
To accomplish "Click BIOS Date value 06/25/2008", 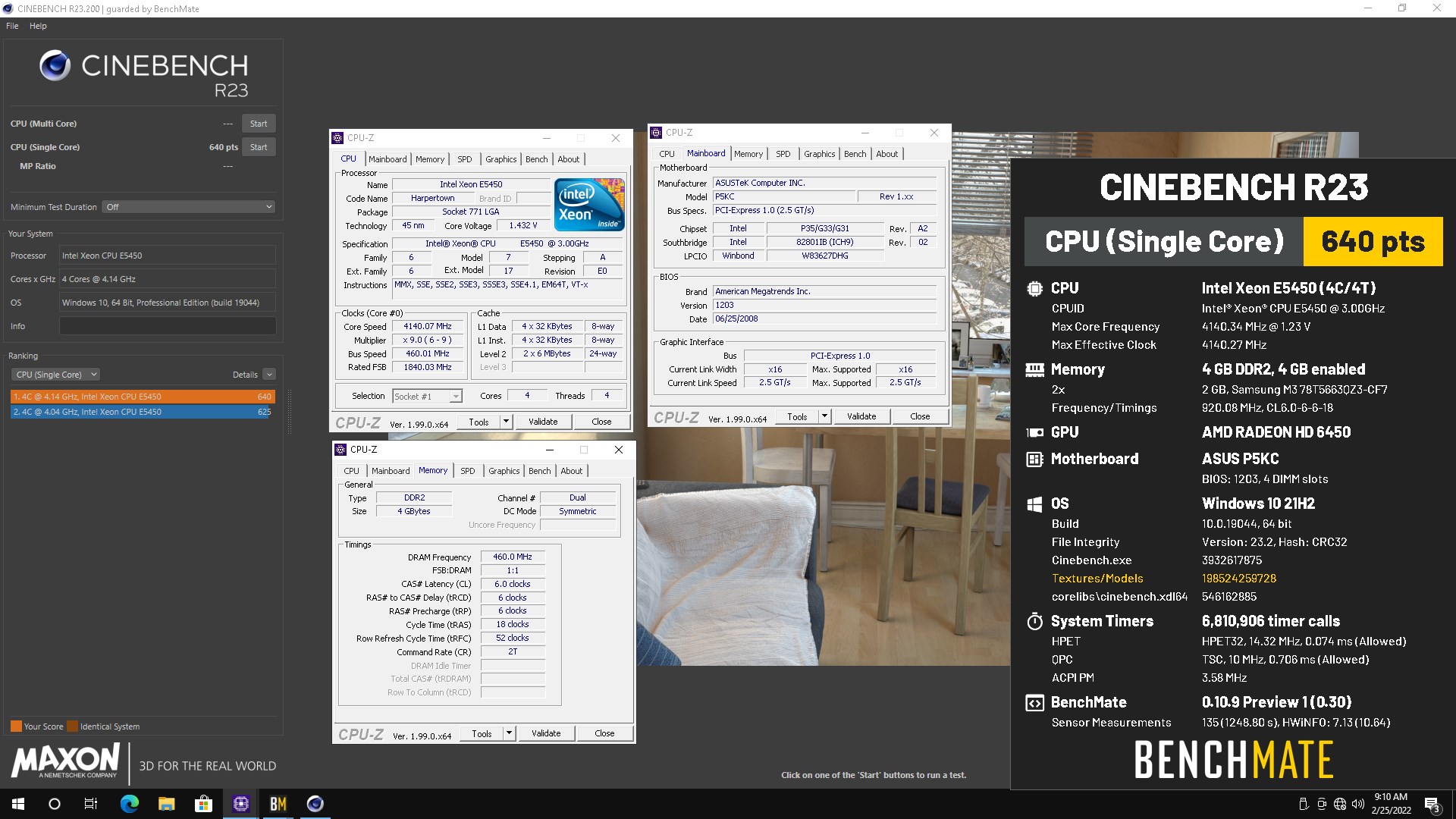I will click(825, 319).
